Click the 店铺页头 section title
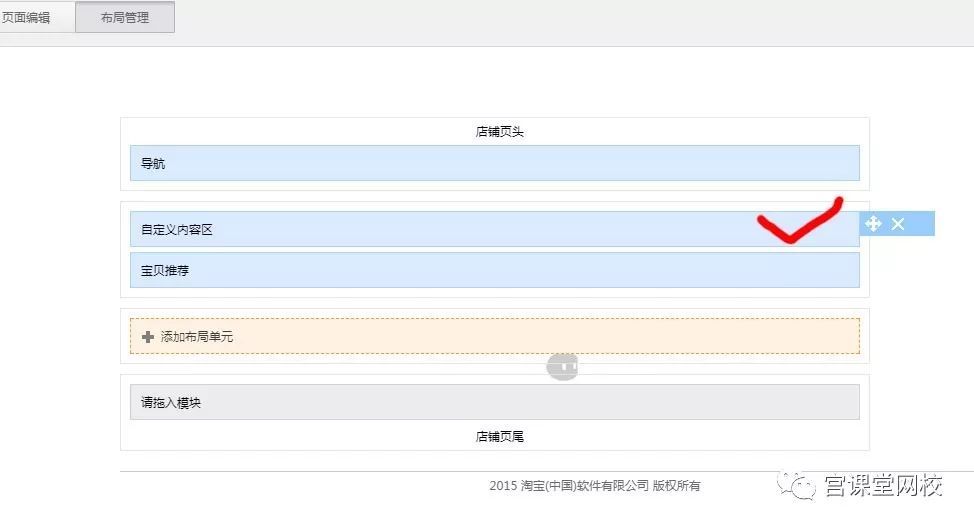Viewport: 974px width, 528px height. click(x=499, y=131)
